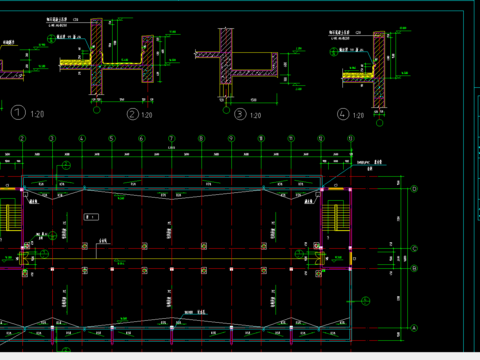
Task: Select grid axis bubble 7 at top
Action: [x=171, y=138]
